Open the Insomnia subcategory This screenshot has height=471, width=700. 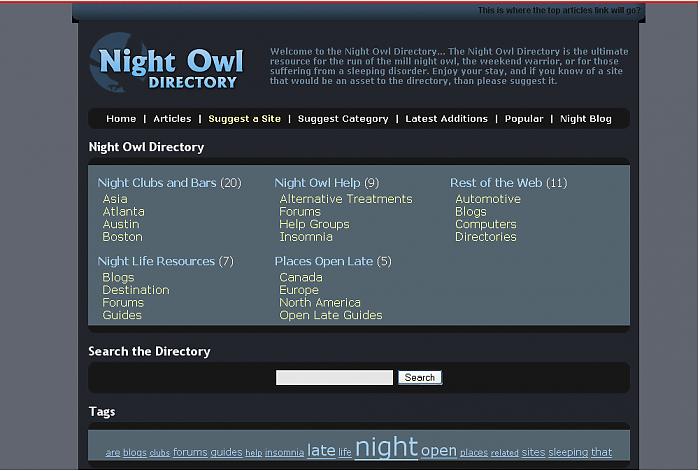coord(306,237)
